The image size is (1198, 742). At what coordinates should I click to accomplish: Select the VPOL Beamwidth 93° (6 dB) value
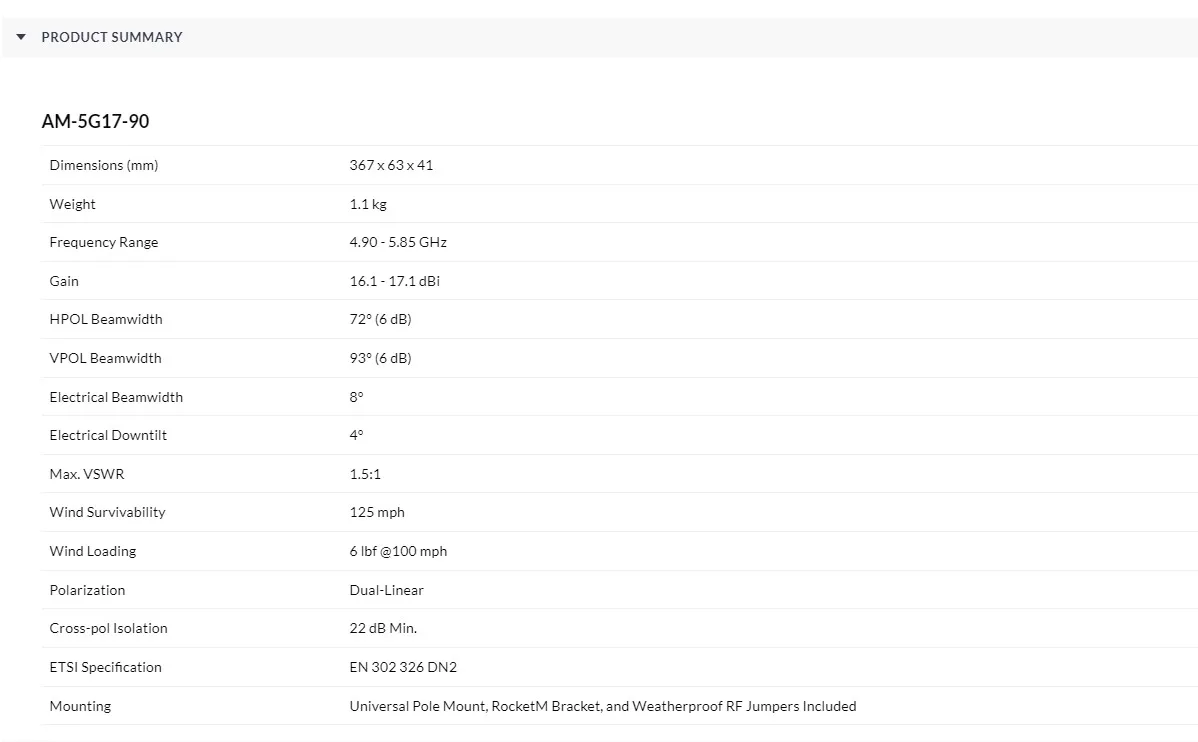coord(380,358)
